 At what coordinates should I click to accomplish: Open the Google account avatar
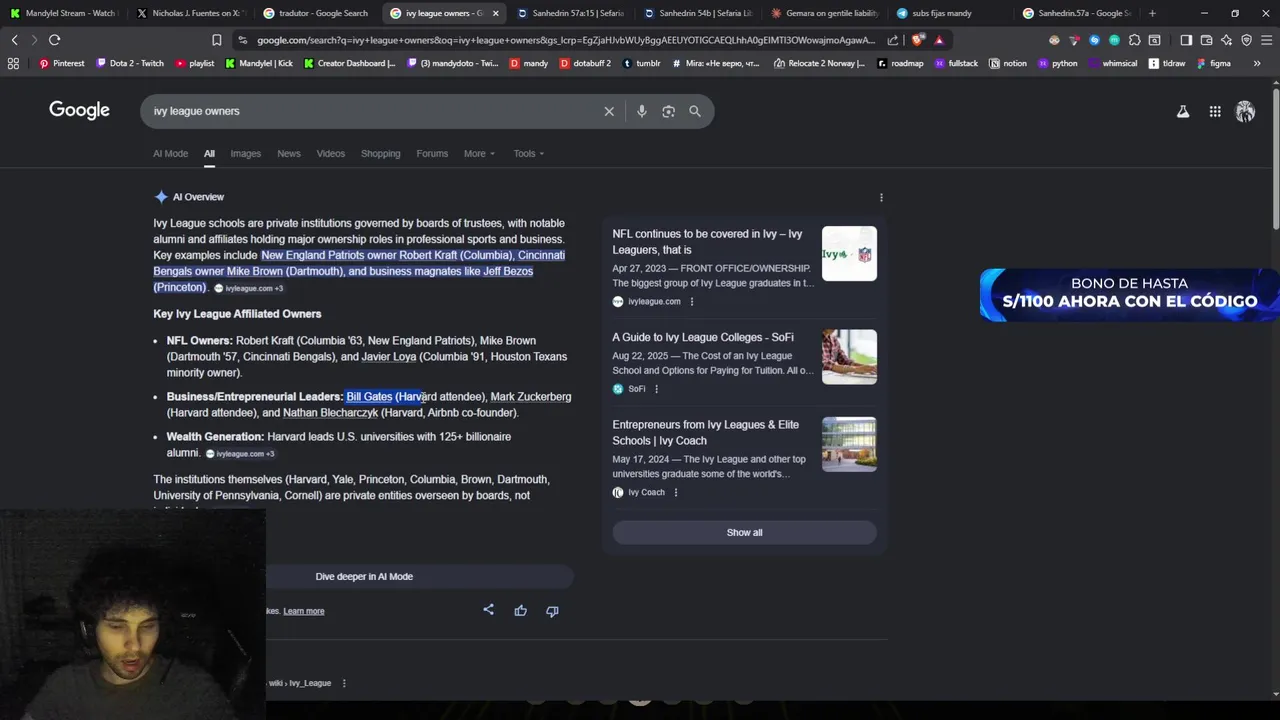(1245, 112)
